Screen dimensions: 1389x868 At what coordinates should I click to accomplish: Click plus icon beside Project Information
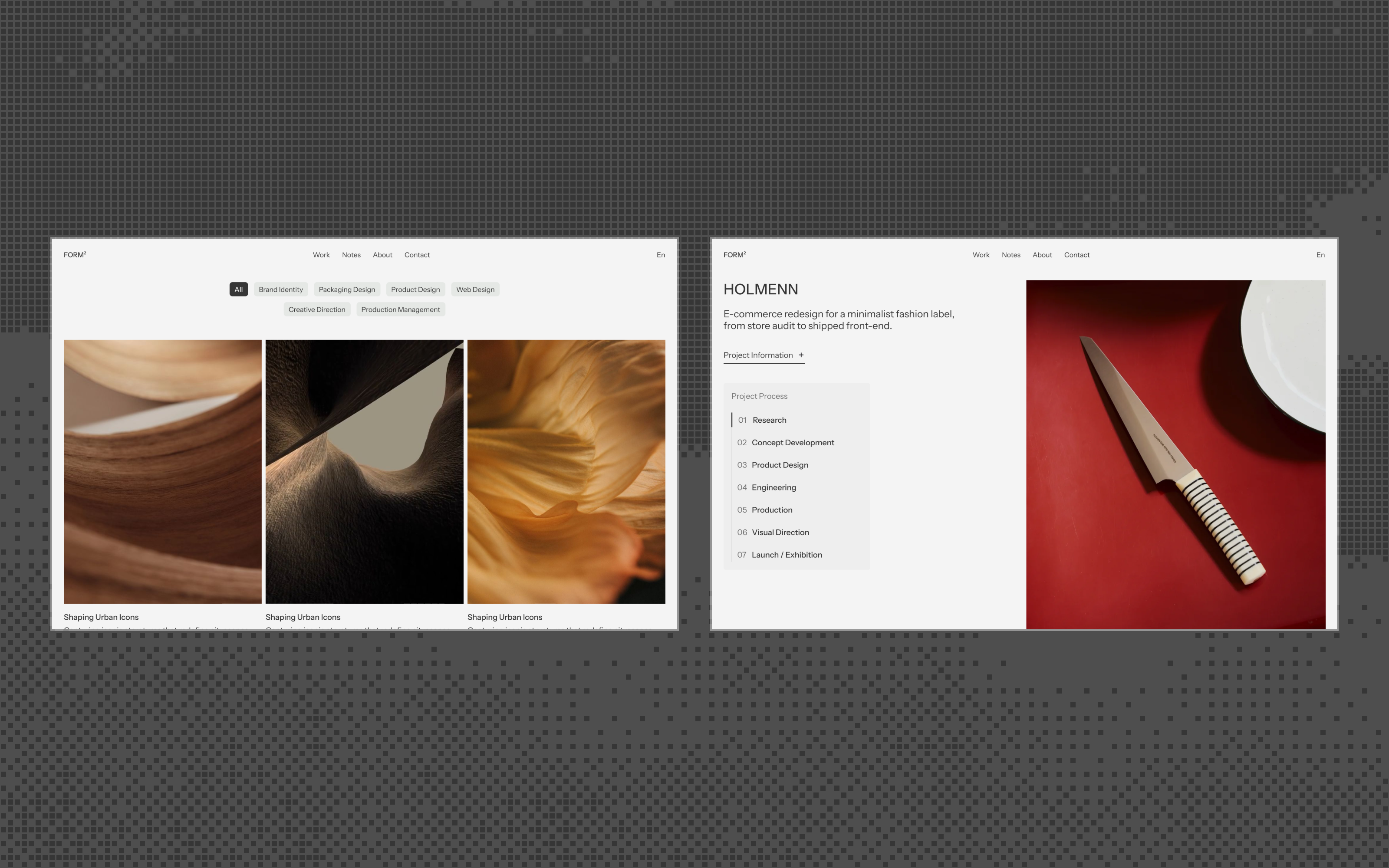pyautogui.click(x=801, y=355)
